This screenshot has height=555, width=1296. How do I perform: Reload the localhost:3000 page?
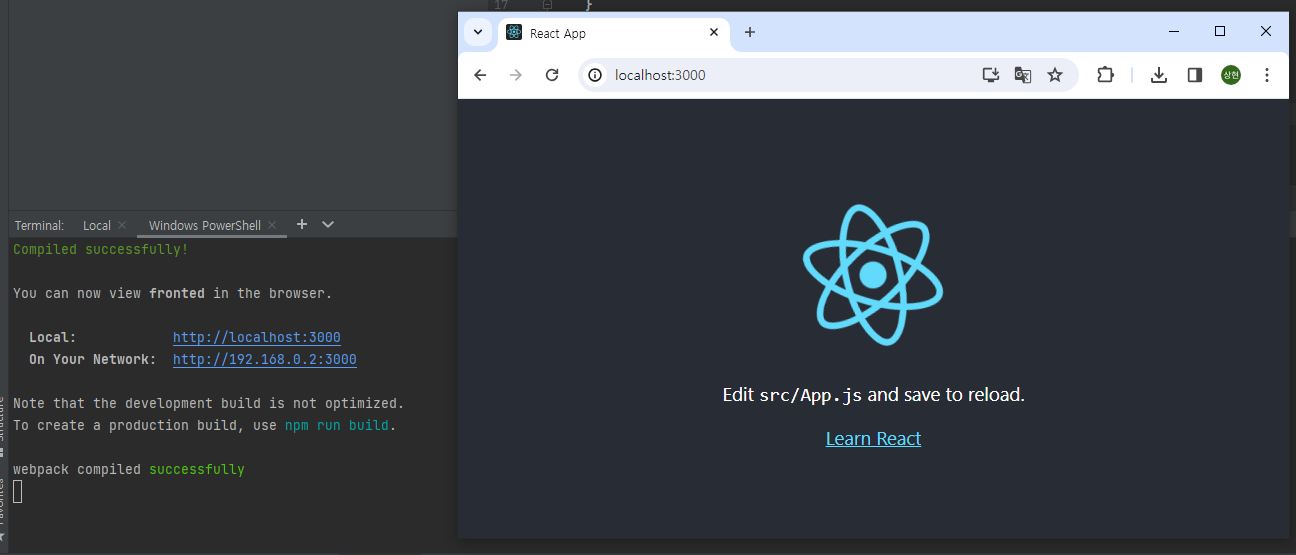coord(552,75)
